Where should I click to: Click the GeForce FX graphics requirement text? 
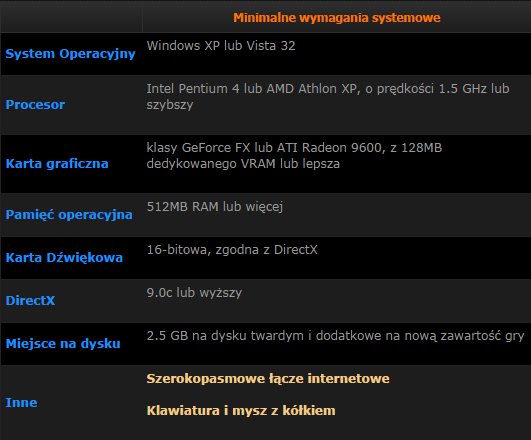click(x=294, y=148)
